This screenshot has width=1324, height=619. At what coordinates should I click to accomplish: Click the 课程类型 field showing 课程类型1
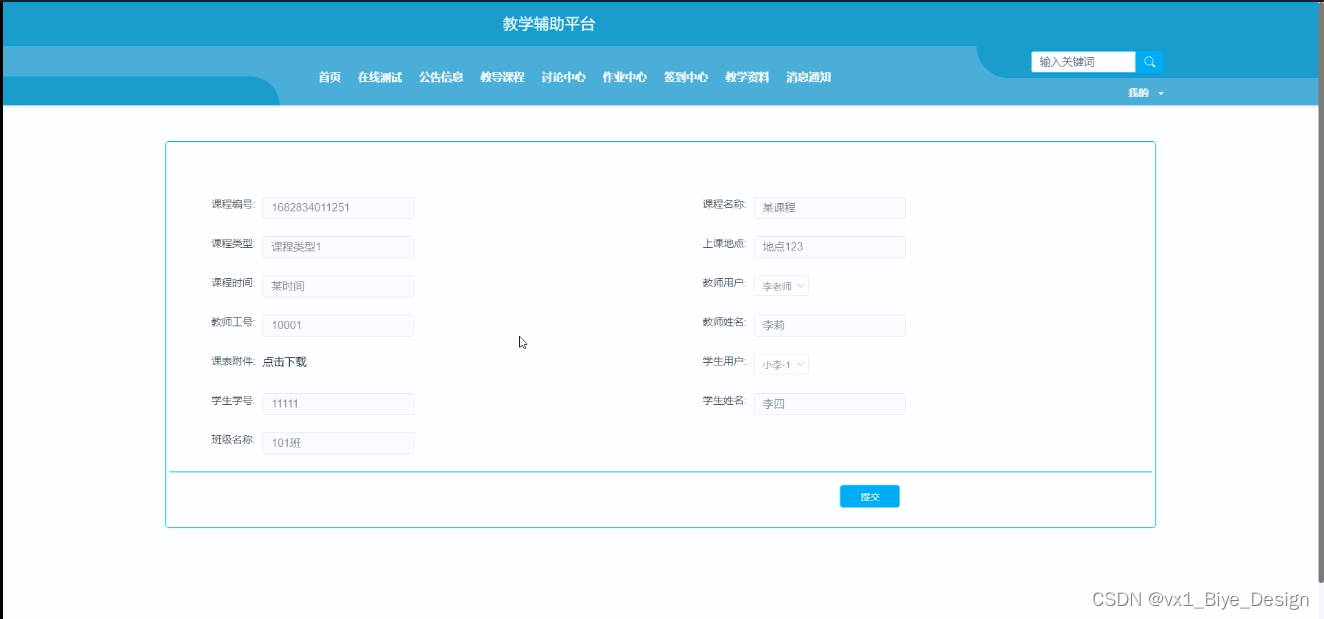pos(338,247)
